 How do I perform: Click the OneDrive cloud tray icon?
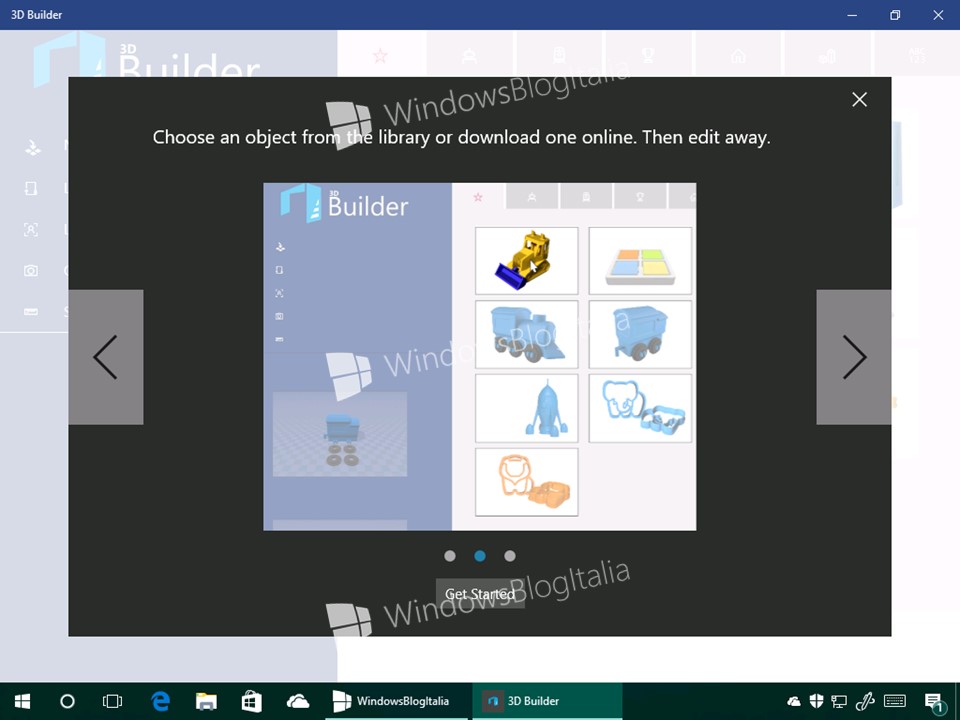tap(793, 702)
